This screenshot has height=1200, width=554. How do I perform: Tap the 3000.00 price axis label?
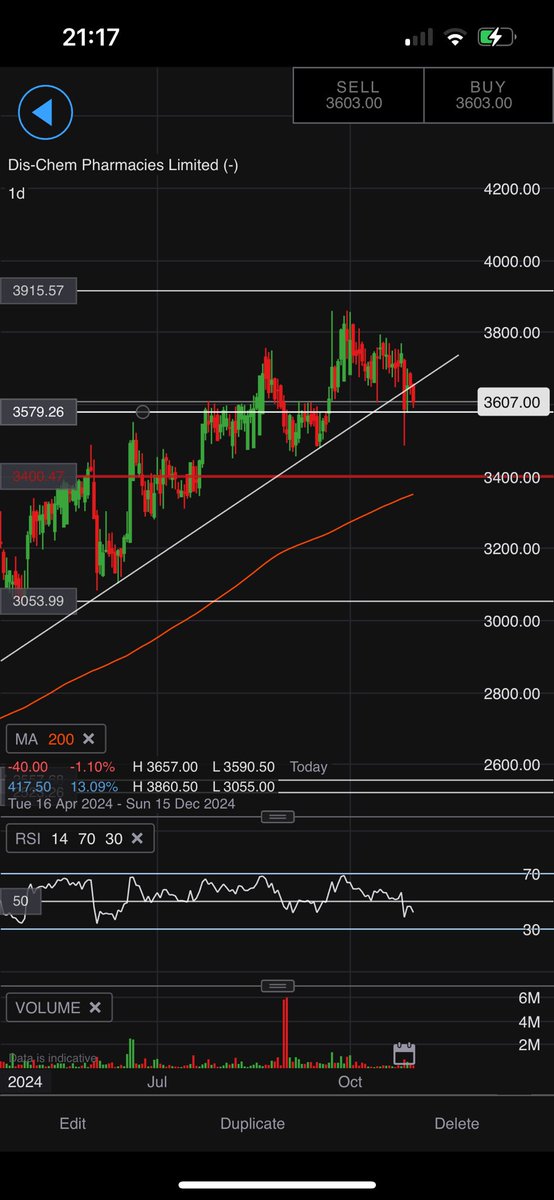point(511,621)
